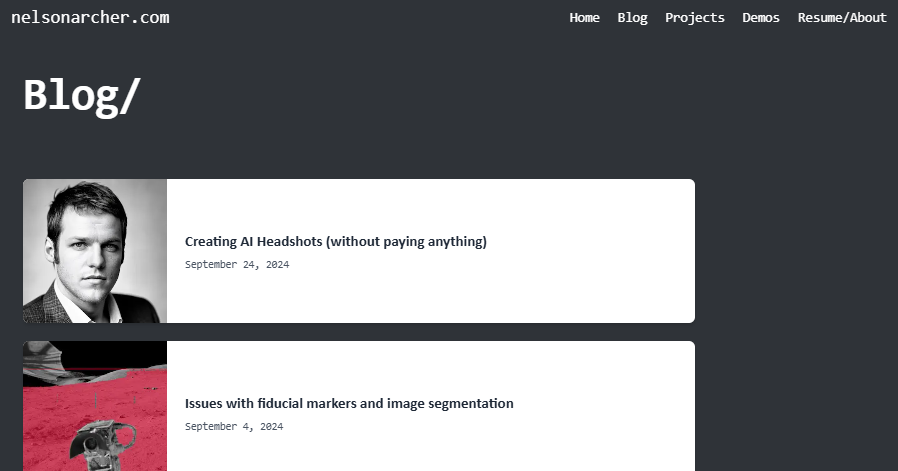Click the September 4, 2024 date

tap(233, 427)
